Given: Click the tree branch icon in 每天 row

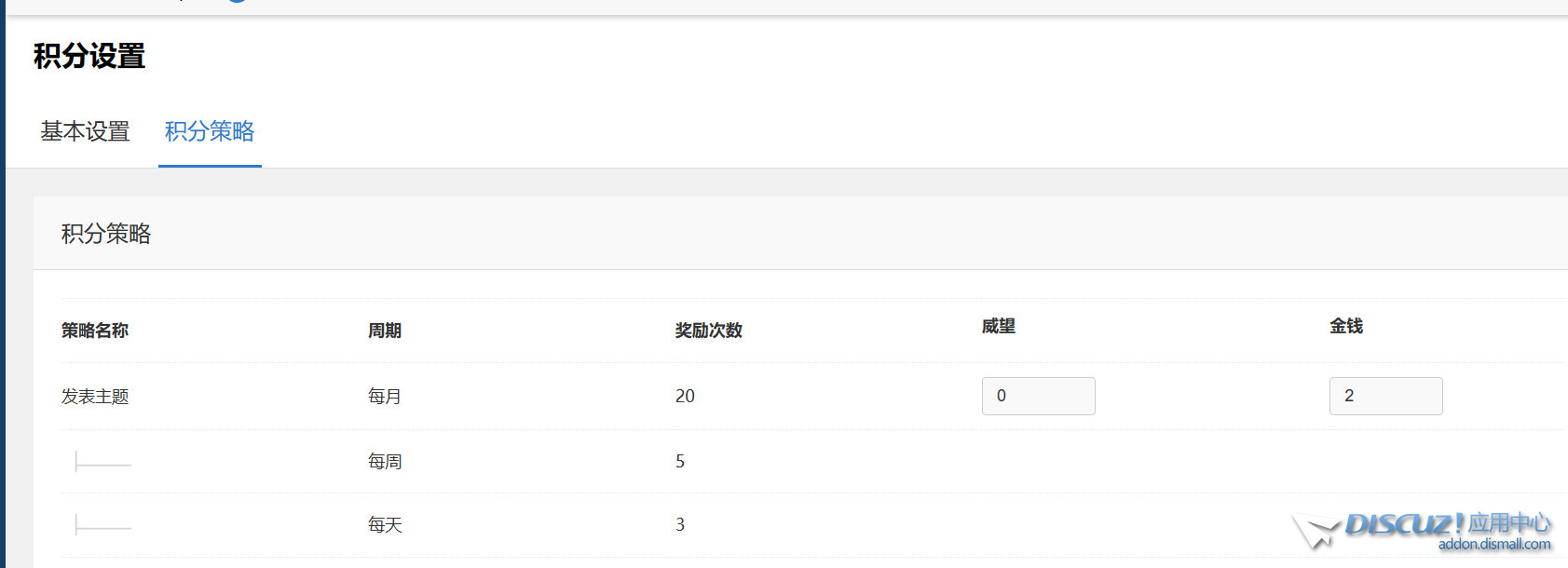Looking at the screenshot, I should [x=102, y=525].
